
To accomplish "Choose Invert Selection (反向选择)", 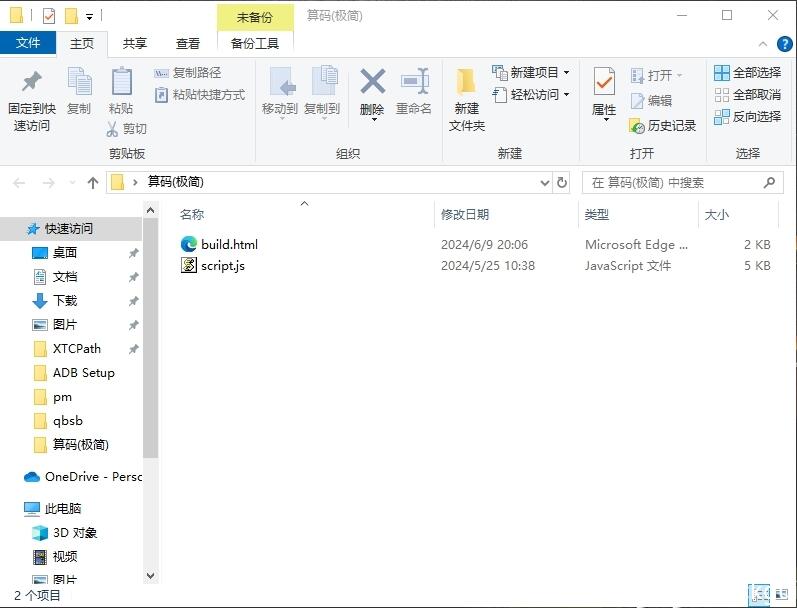I will coord(747,116).
